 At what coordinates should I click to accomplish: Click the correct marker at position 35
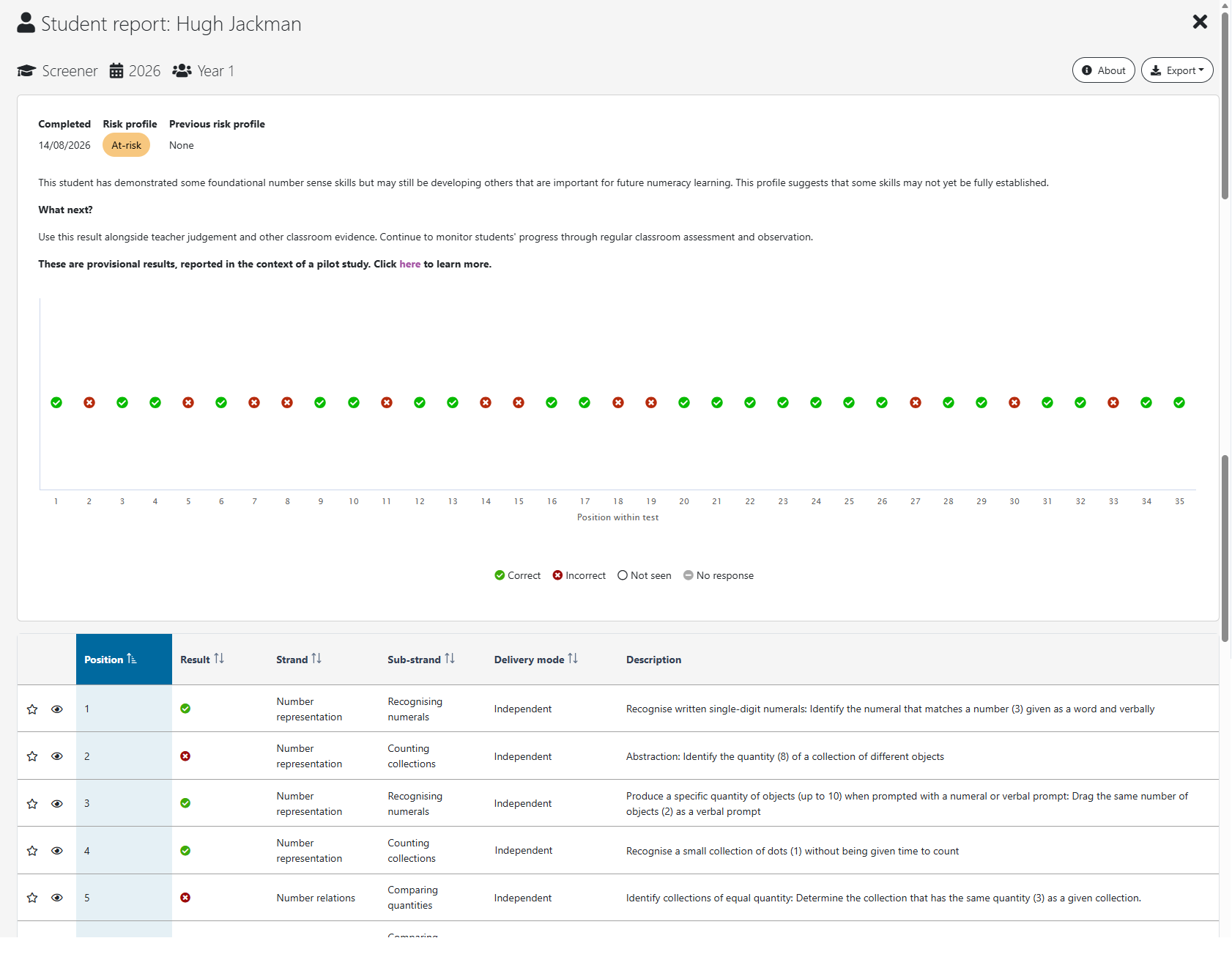pyautogui.click(x=1179, y=402)
